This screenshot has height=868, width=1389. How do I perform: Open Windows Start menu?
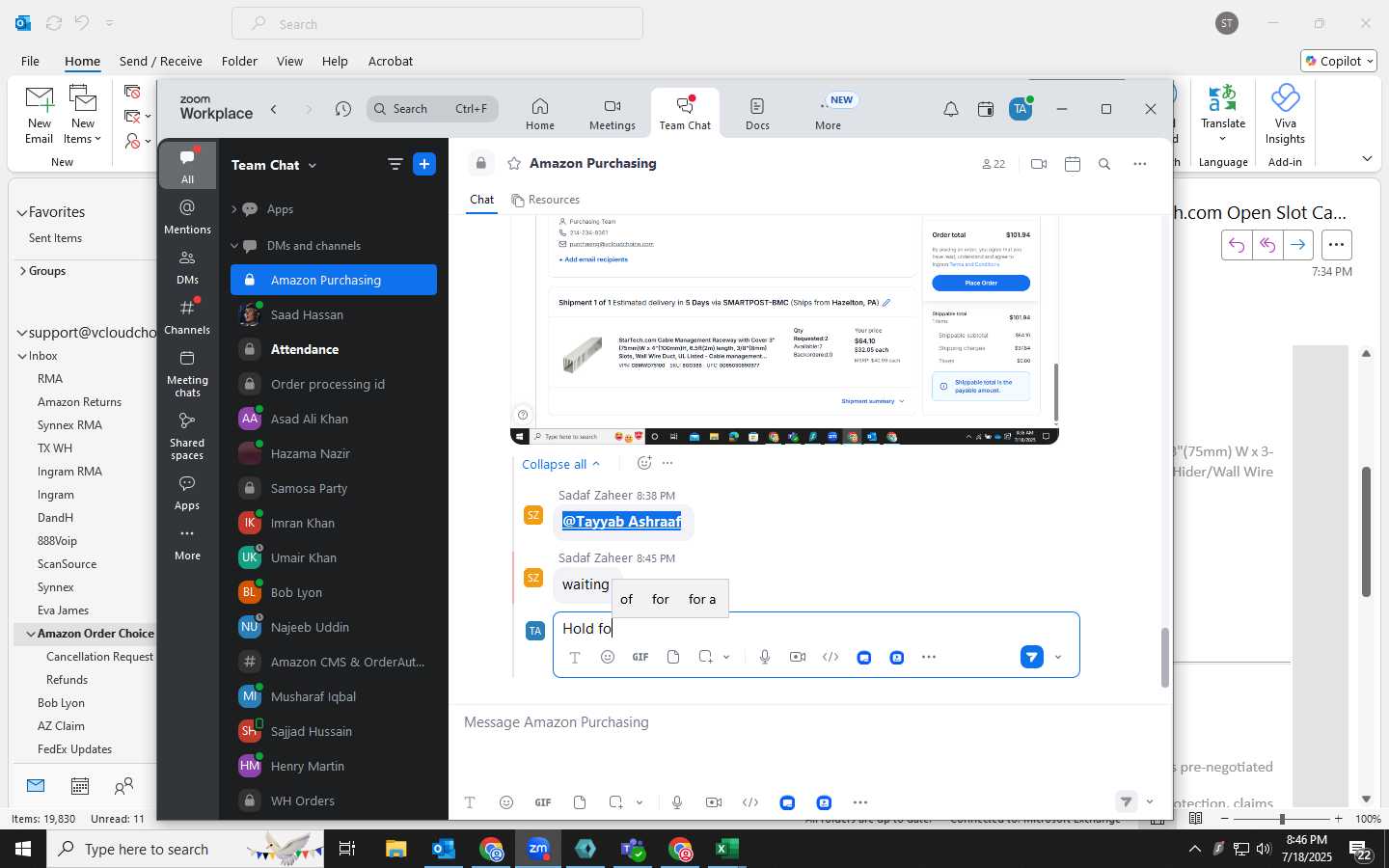pos(23,849)
